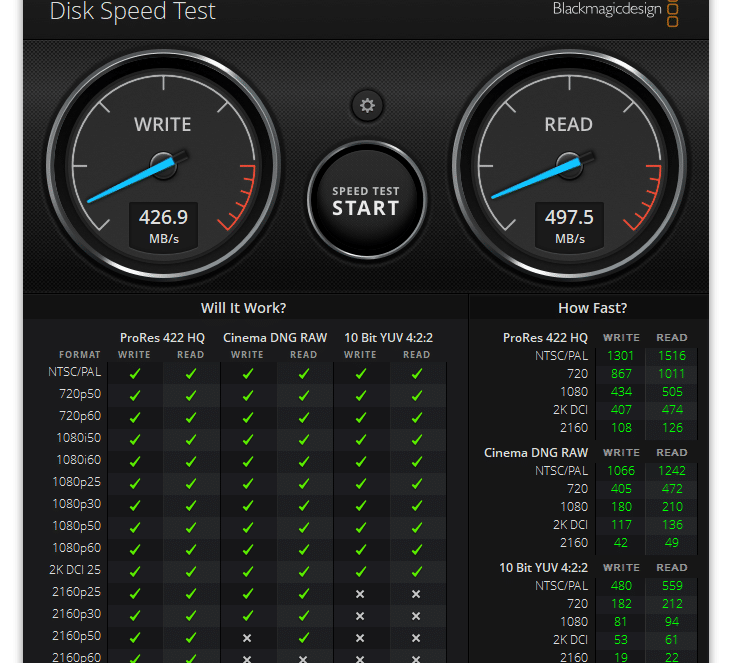This screenshot has height=663, width=732.
Task: Click ProRes 422 HQ NTSC/PAL read value 1516
Action: (672, 356)
